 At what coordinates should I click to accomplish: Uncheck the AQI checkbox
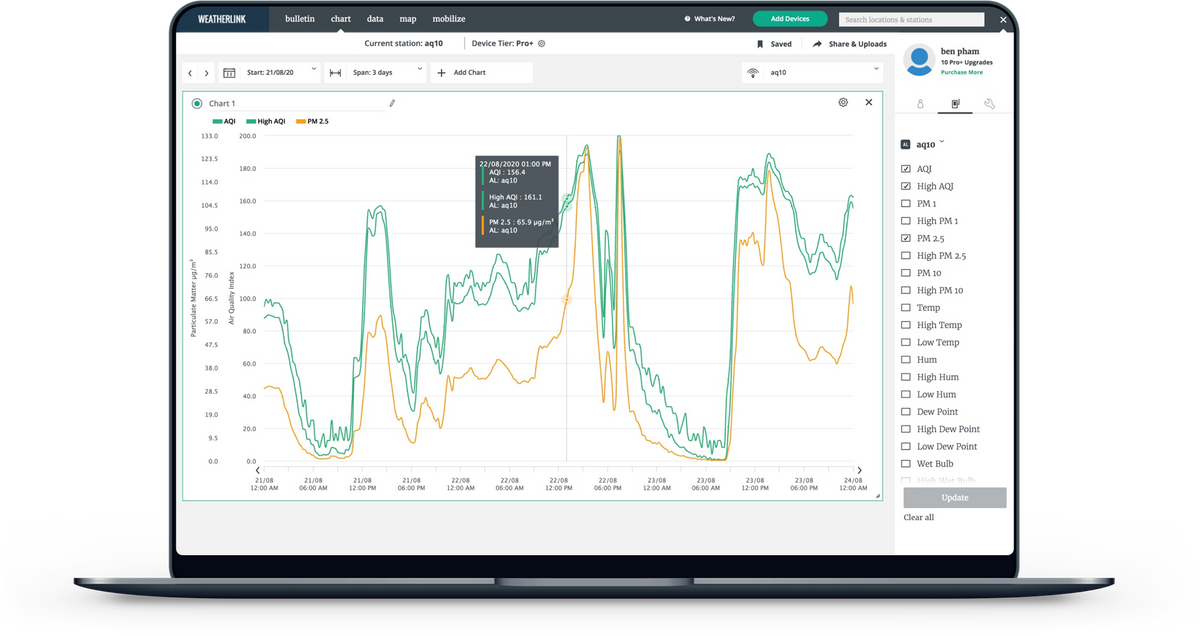(x=906, y=169)
